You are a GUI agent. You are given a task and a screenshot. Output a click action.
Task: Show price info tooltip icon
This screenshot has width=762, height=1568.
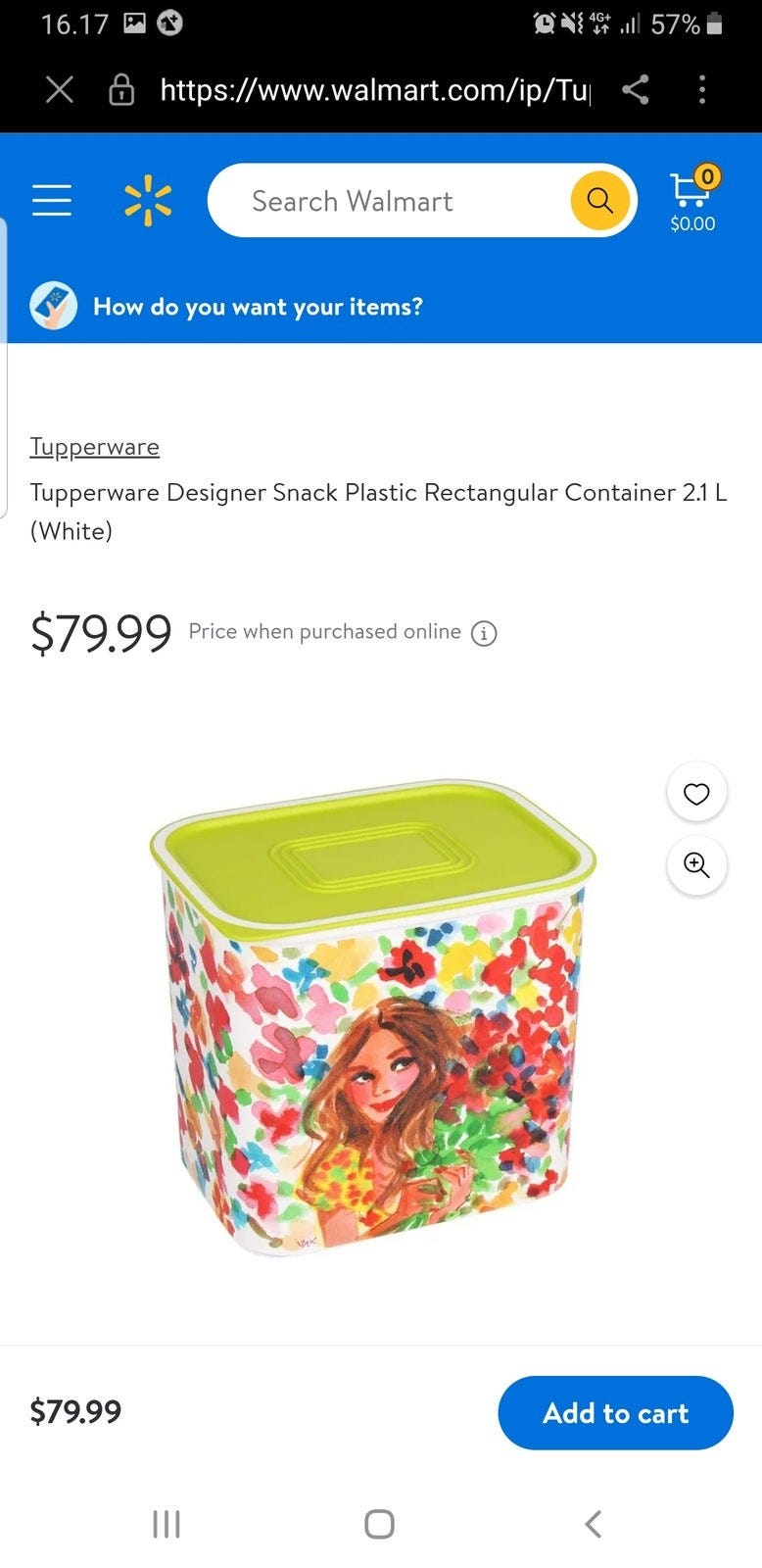[484, 633]
